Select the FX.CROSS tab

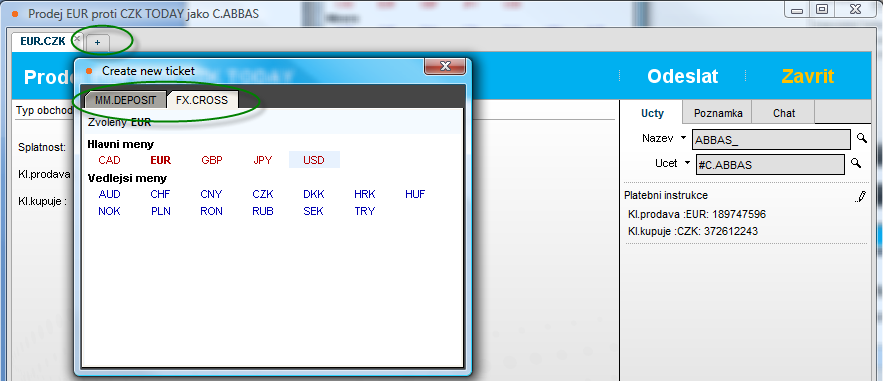[x=202, y=100]
